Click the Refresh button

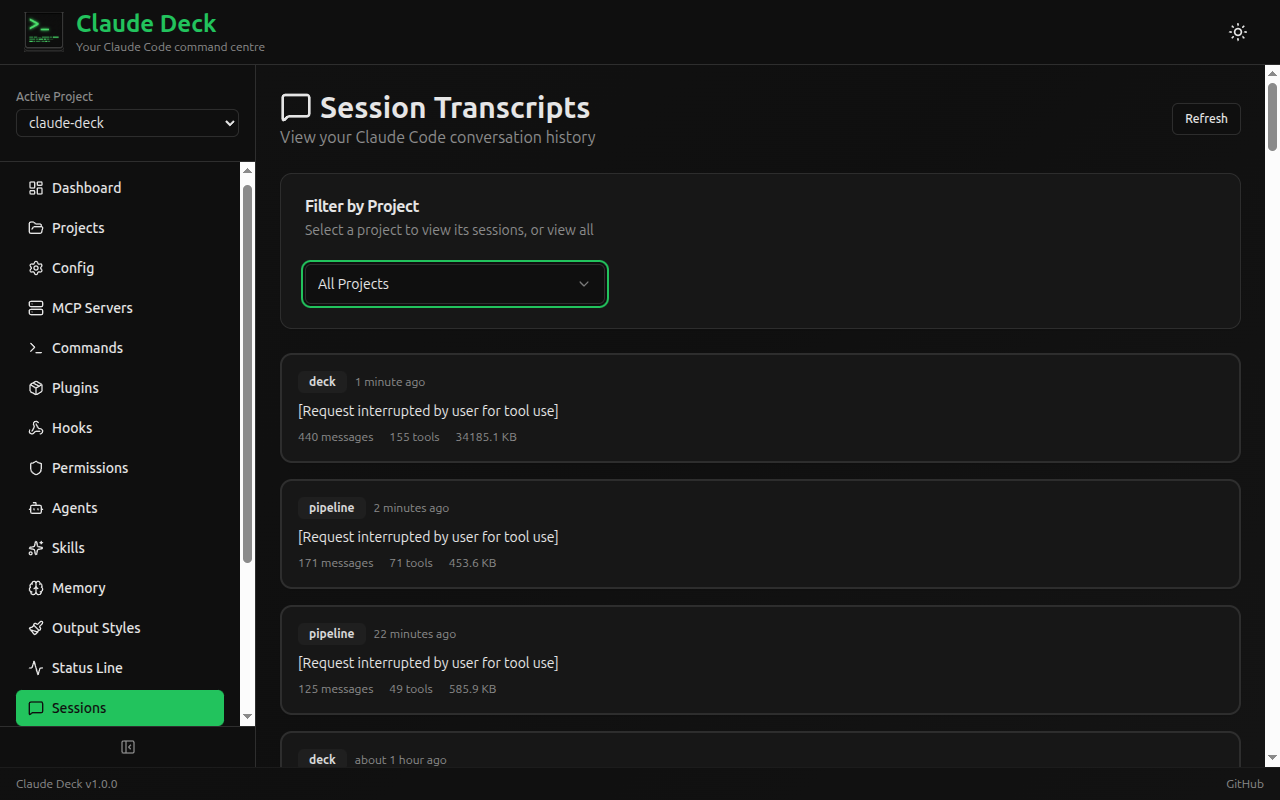click(1205, 118)
